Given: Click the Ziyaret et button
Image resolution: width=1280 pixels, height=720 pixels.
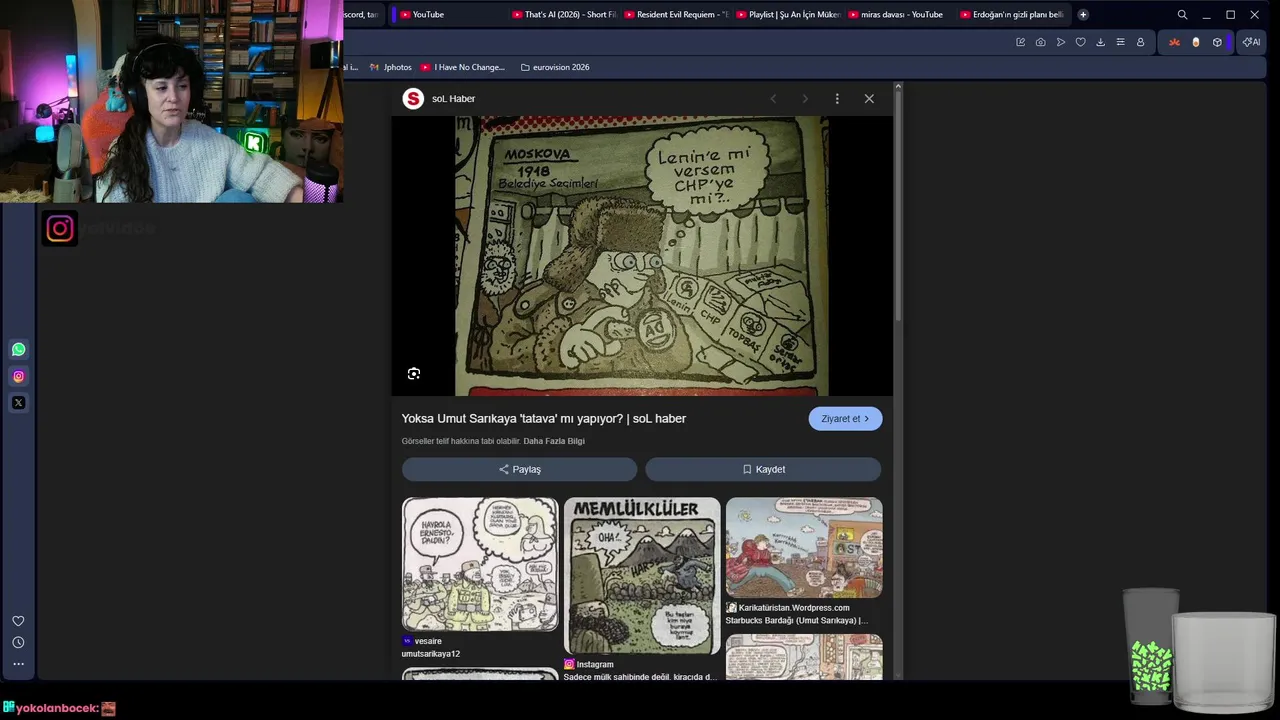Looking at the screenshot, I should click(845, 419).
